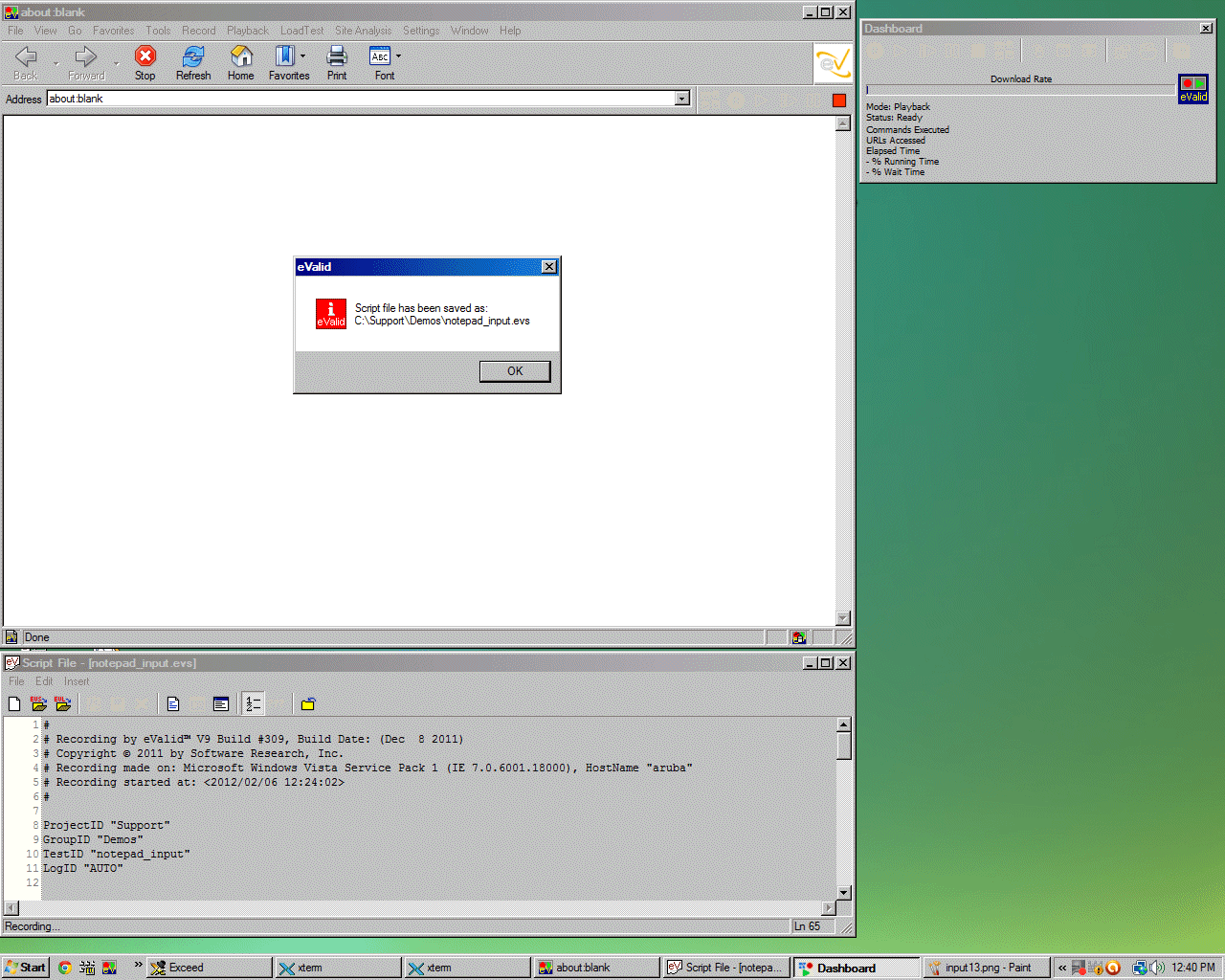The image size is (1225, 980).
Task: Click the New blank script icon
Action: click(x=14, y=704)
